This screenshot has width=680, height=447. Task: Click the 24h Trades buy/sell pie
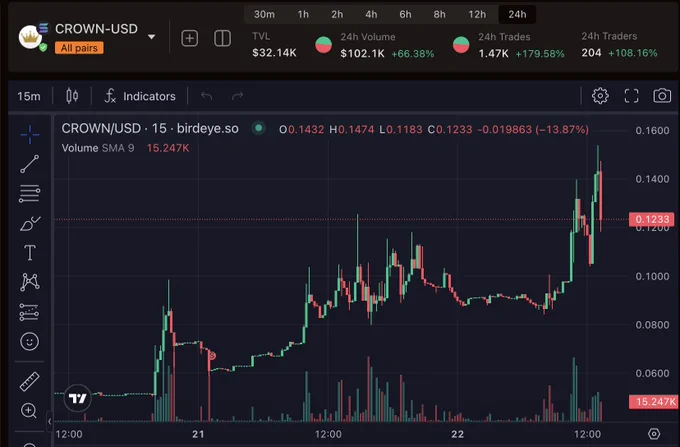[x=461, y=45]
